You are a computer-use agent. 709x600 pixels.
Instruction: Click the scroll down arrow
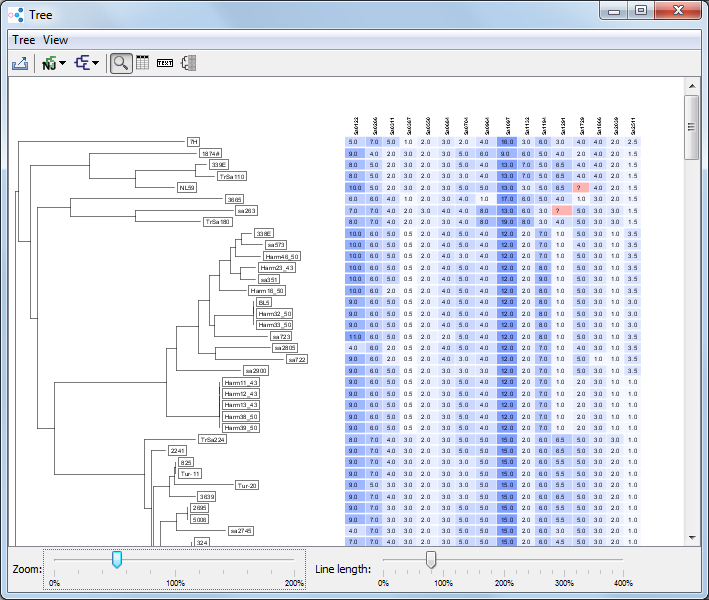[x=691, y=538]
